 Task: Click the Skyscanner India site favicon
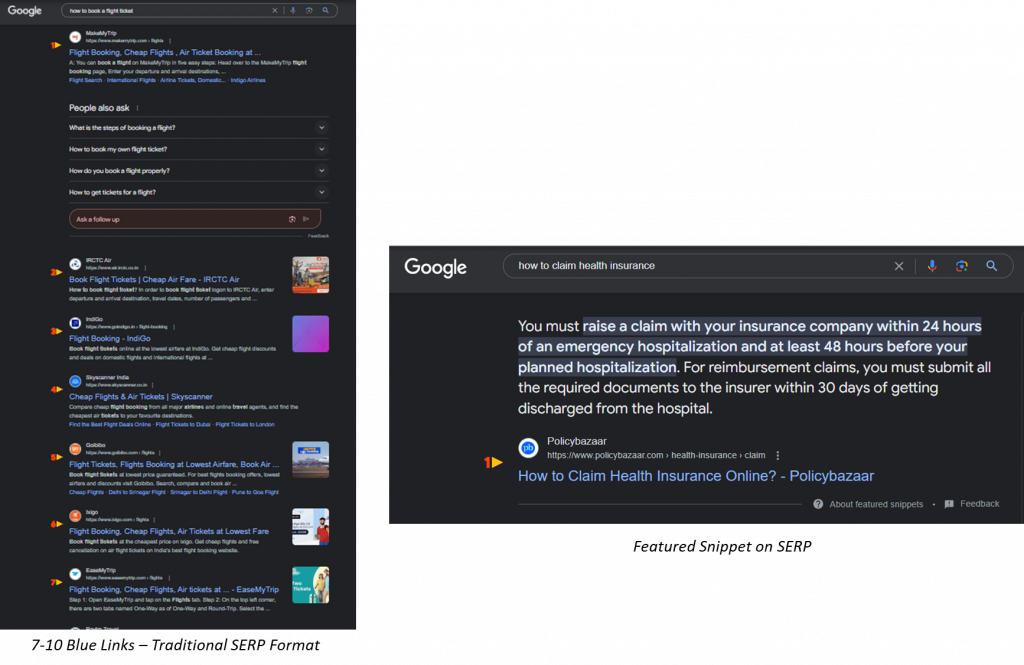pyautogui.click(x=75, y=381)
